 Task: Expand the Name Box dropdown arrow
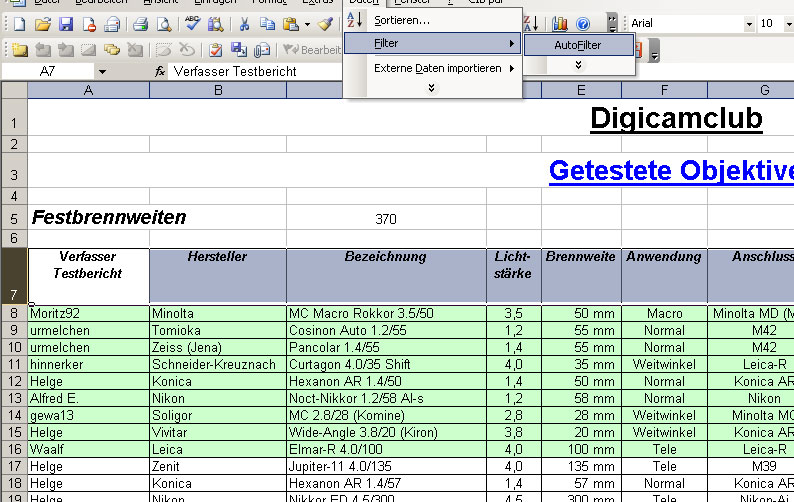[102, 72]
